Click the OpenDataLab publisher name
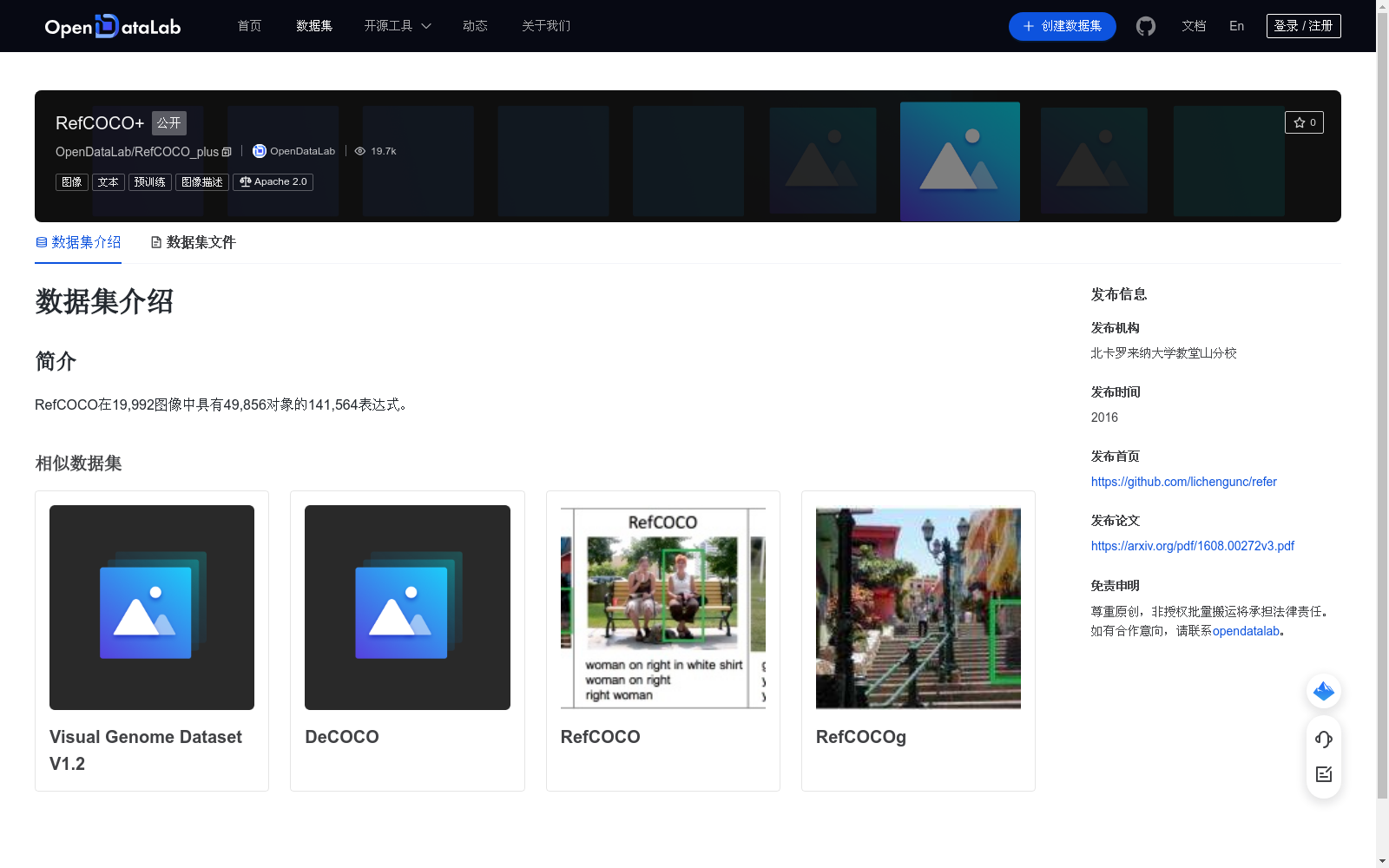 point(302,151)
